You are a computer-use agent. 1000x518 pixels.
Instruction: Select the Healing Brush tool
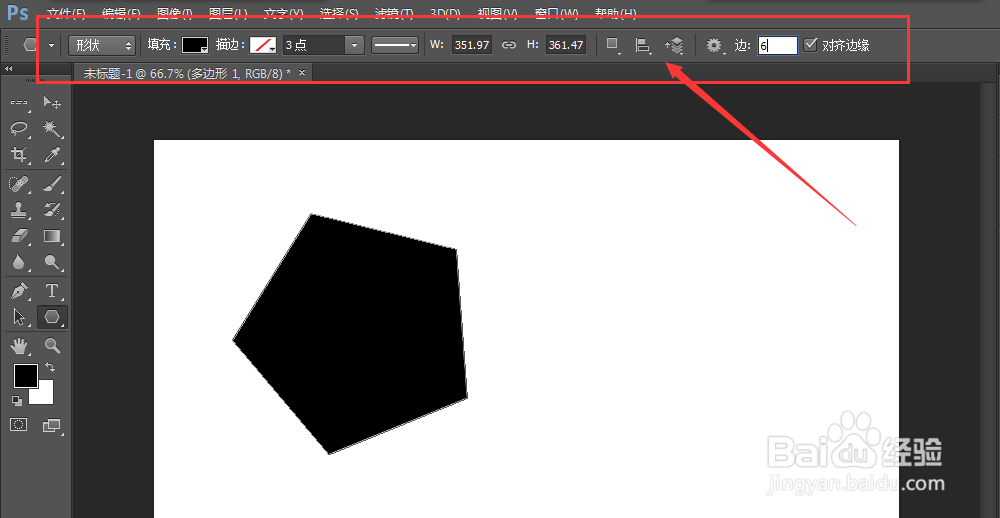[19, 185]
